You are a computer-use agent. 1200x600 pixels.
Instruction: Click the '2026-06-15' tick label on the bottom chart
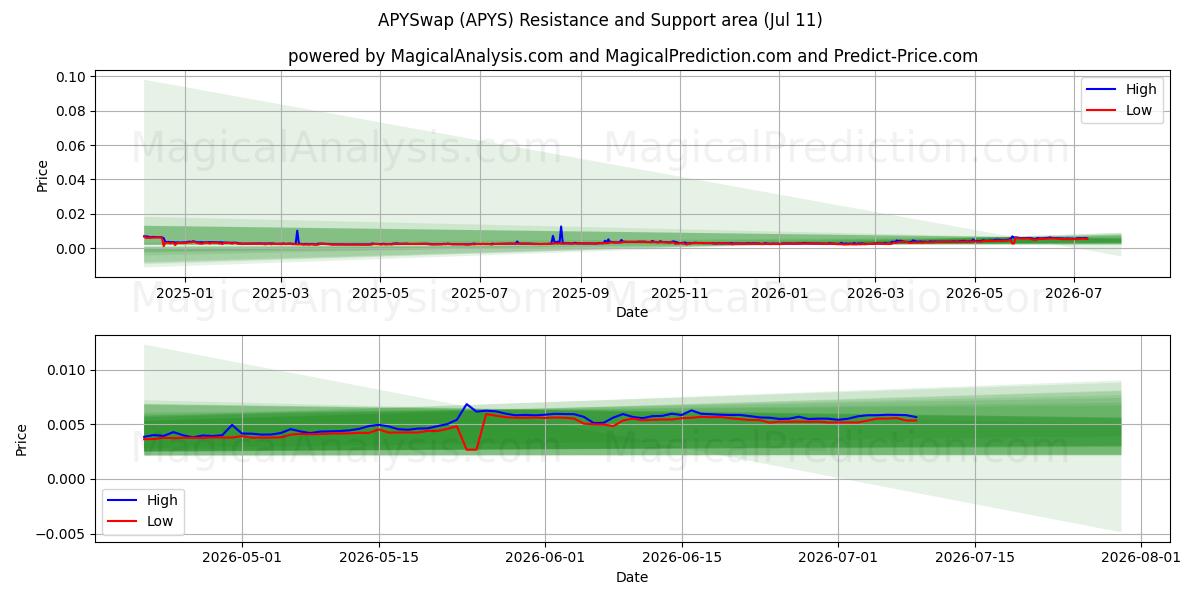click(x=683, y=558)
